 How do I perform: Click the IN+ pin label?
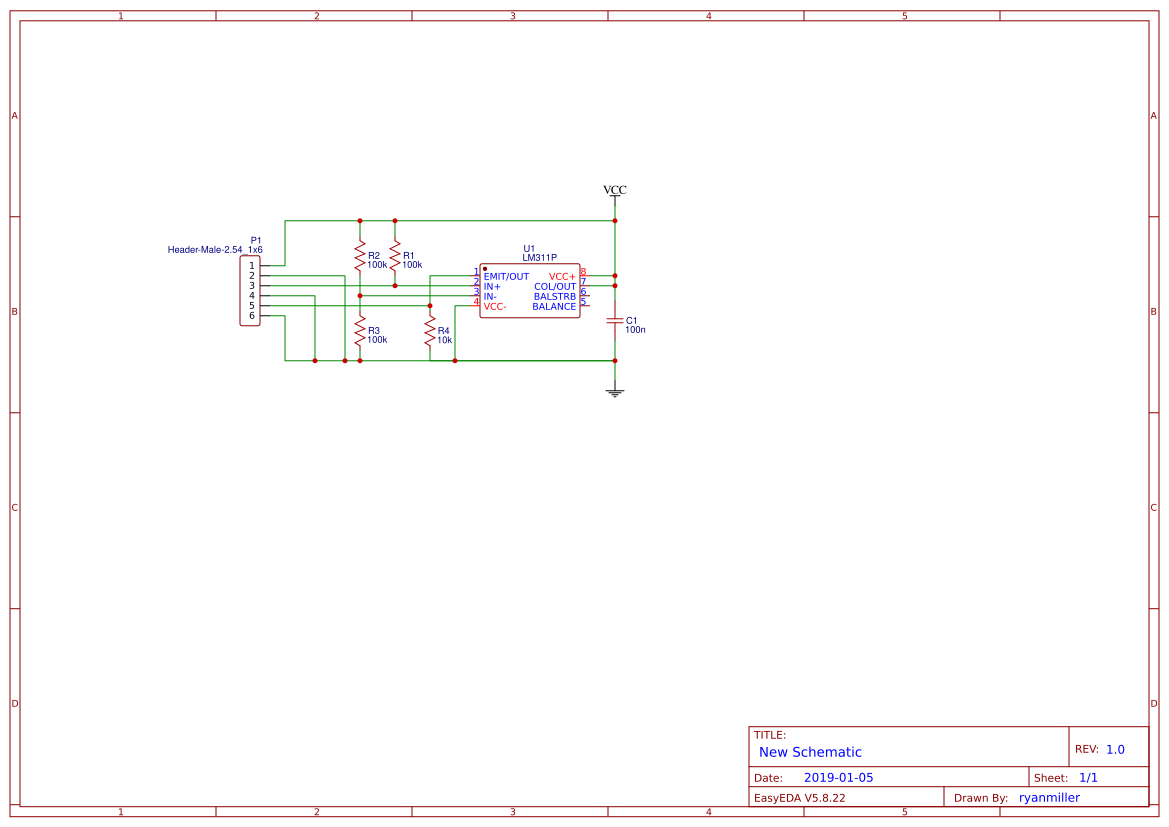click(492, 286)
